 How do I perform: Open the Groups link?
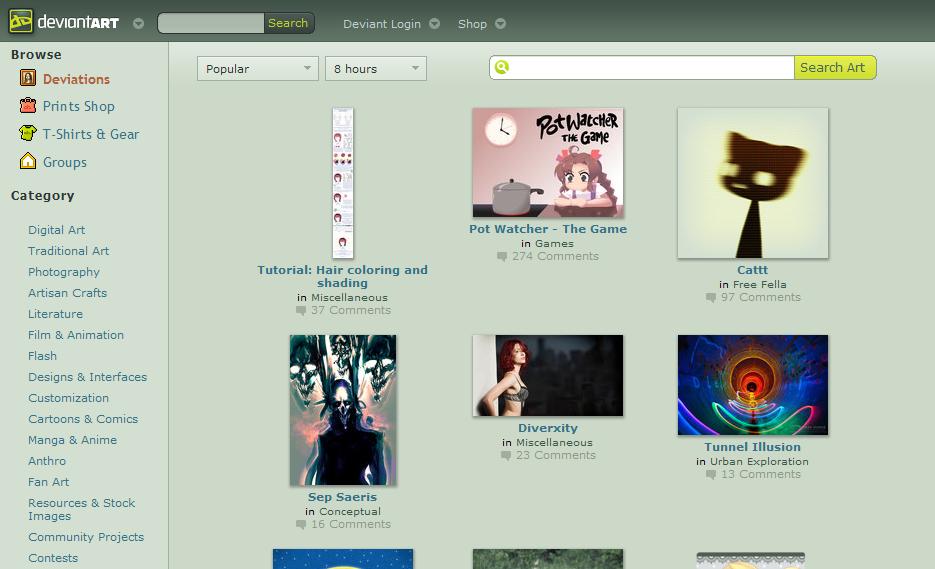pyautogui.click(x=64, y=162)
